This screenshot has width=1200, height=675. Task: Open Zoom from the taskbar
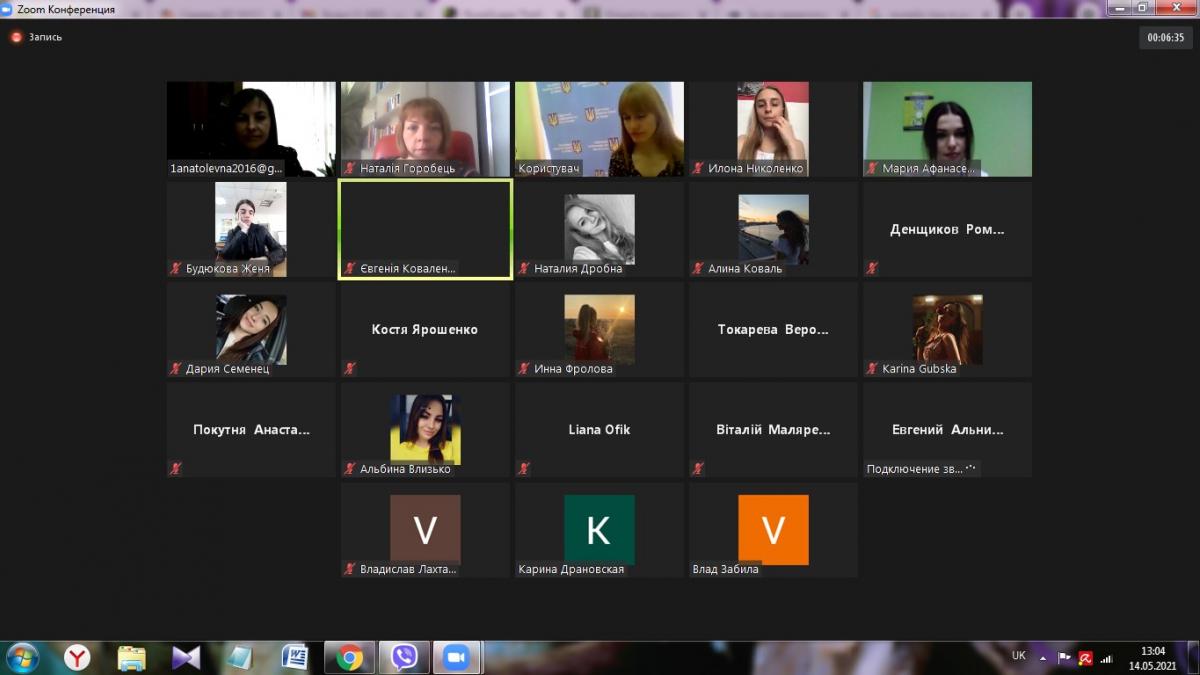457,657
